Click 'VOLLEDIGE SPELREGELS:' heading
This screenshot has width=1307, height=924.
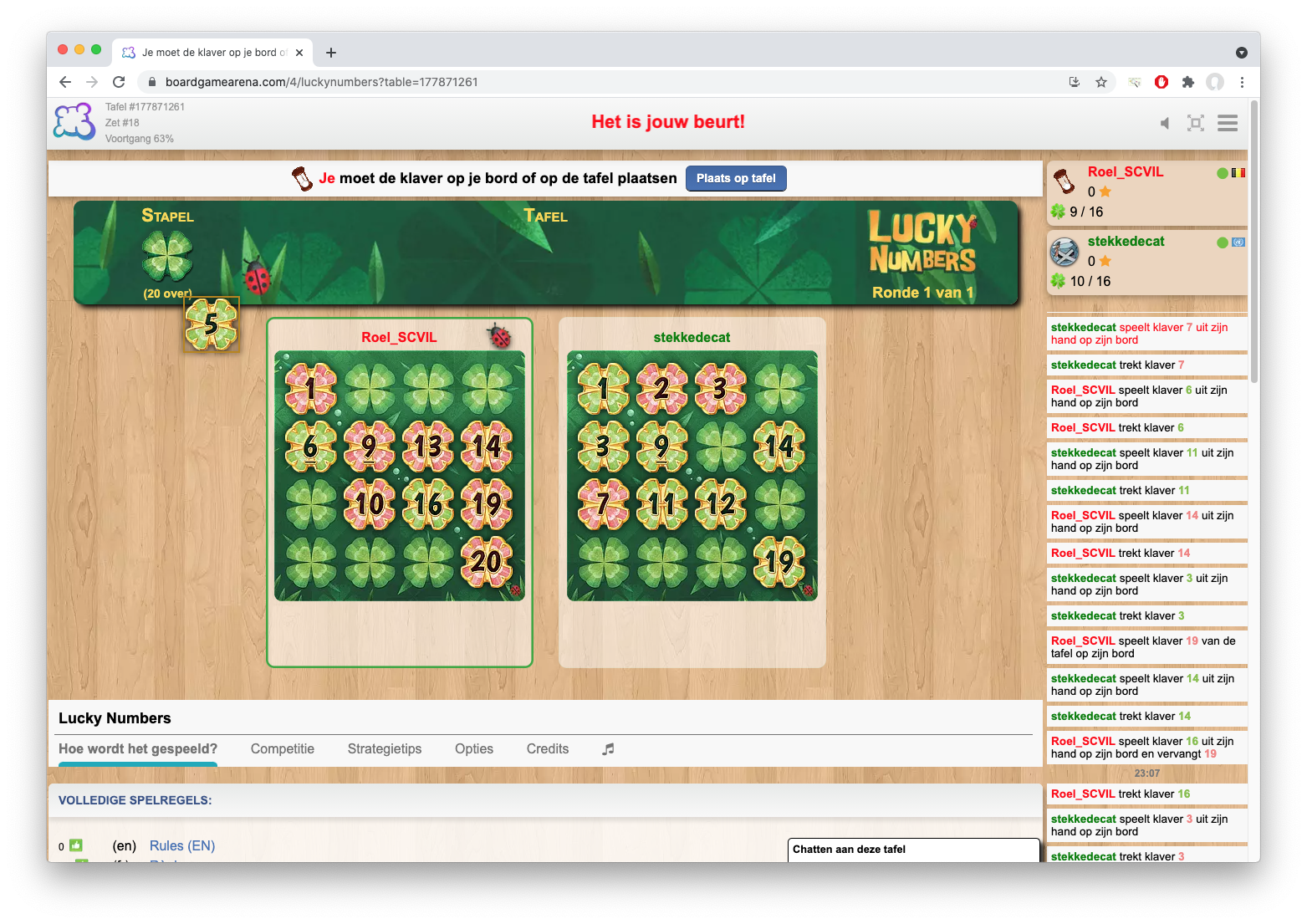135,800
